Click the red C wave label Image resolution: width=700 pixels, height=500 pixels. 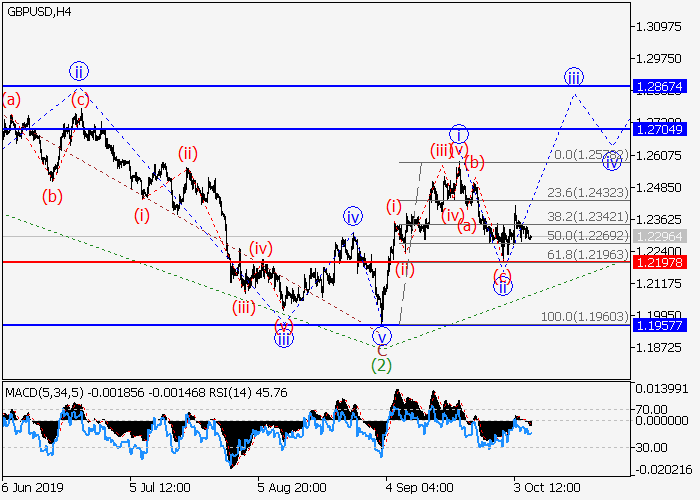tap(381, 350)
